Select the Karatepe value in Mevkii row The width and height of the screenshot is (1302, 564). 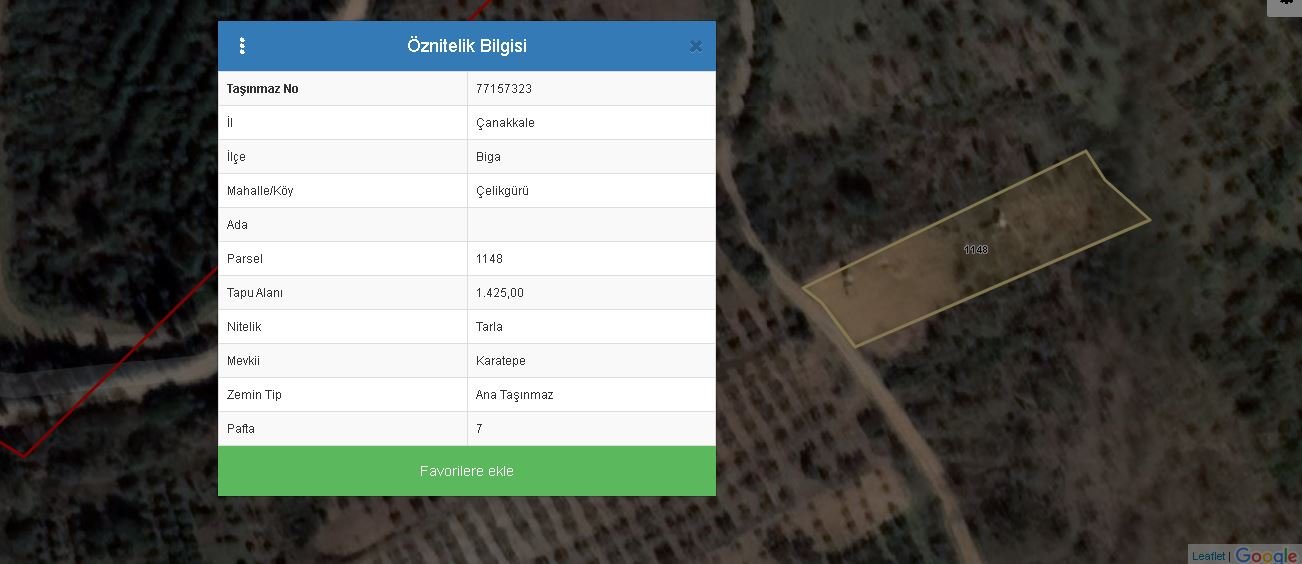(501, 361)
